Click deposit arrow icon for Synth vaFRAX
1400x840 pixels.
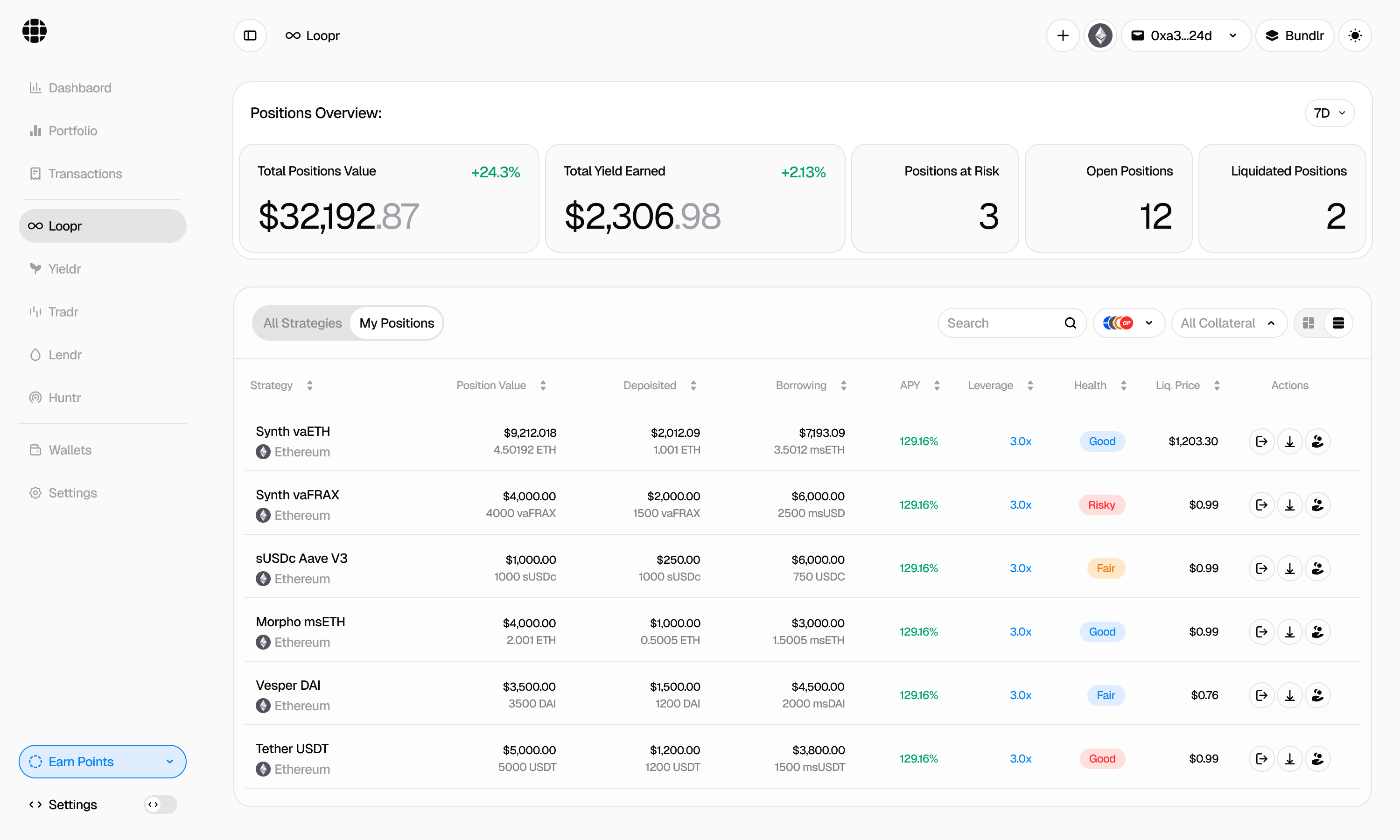point(1290,505)
